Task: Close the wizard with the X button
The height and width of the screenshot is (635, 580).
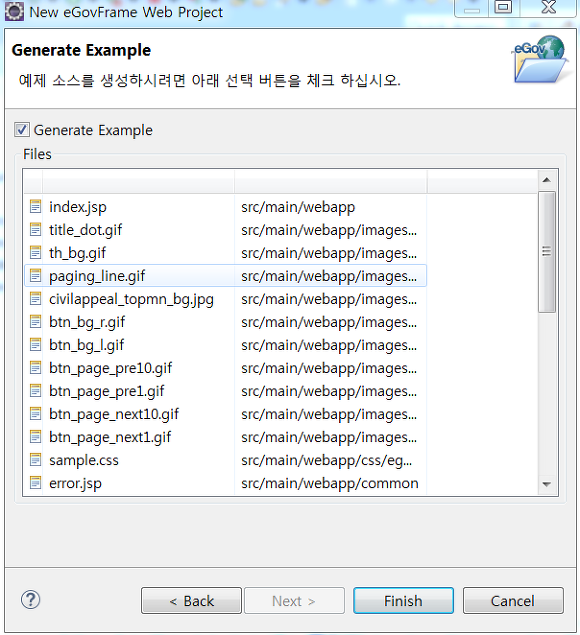Action: (x=548, y=7)
